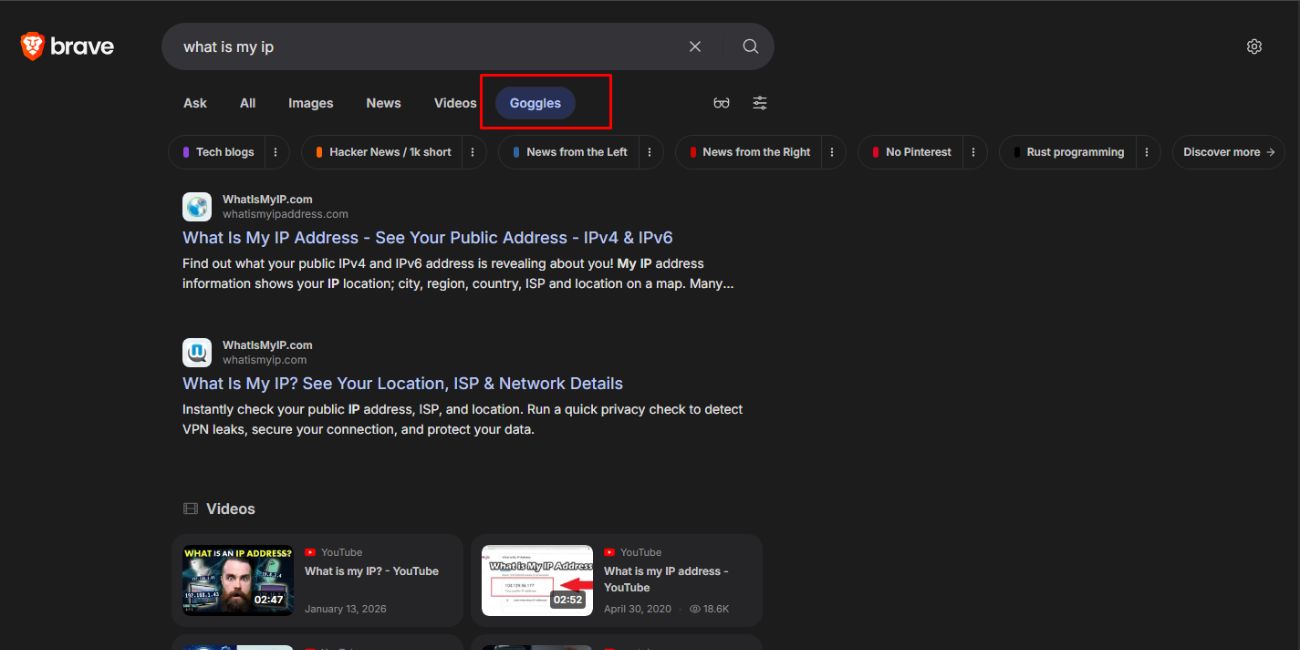Enable Hacker News / 1k short goggle
This screenshot has height=650, width=1300.
[383, 152]
